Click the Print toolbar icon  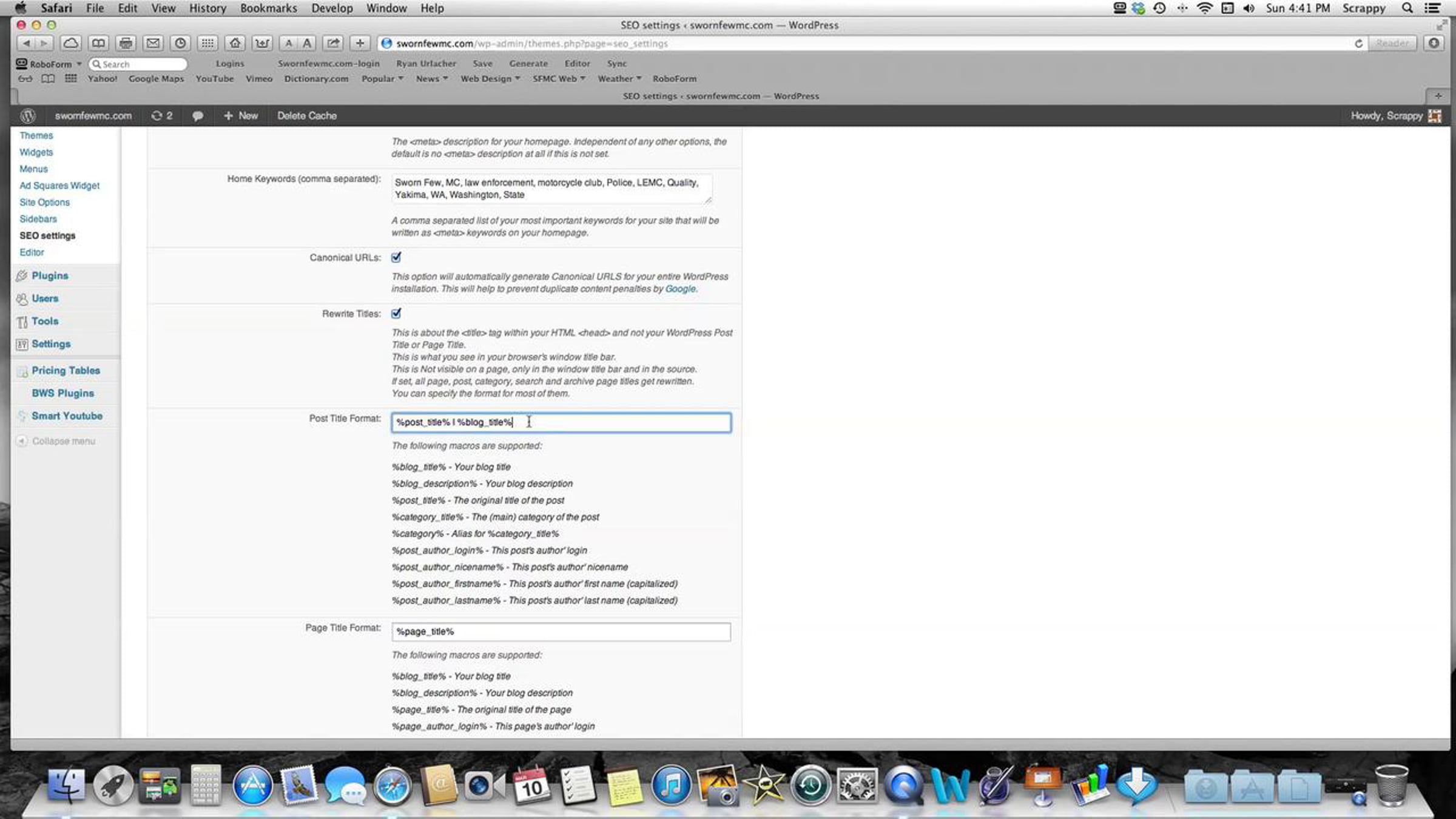[x=126, y=43]
